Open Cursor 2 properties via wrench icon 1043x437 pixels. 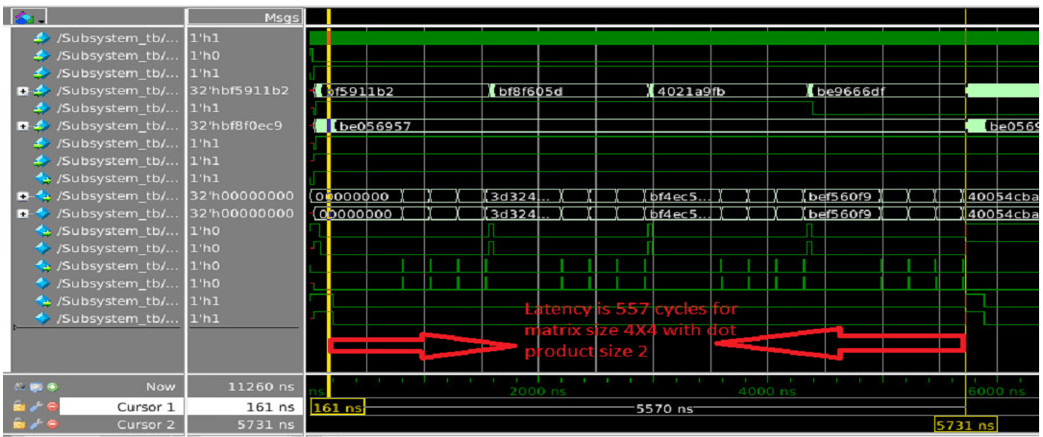coord(35,424)
